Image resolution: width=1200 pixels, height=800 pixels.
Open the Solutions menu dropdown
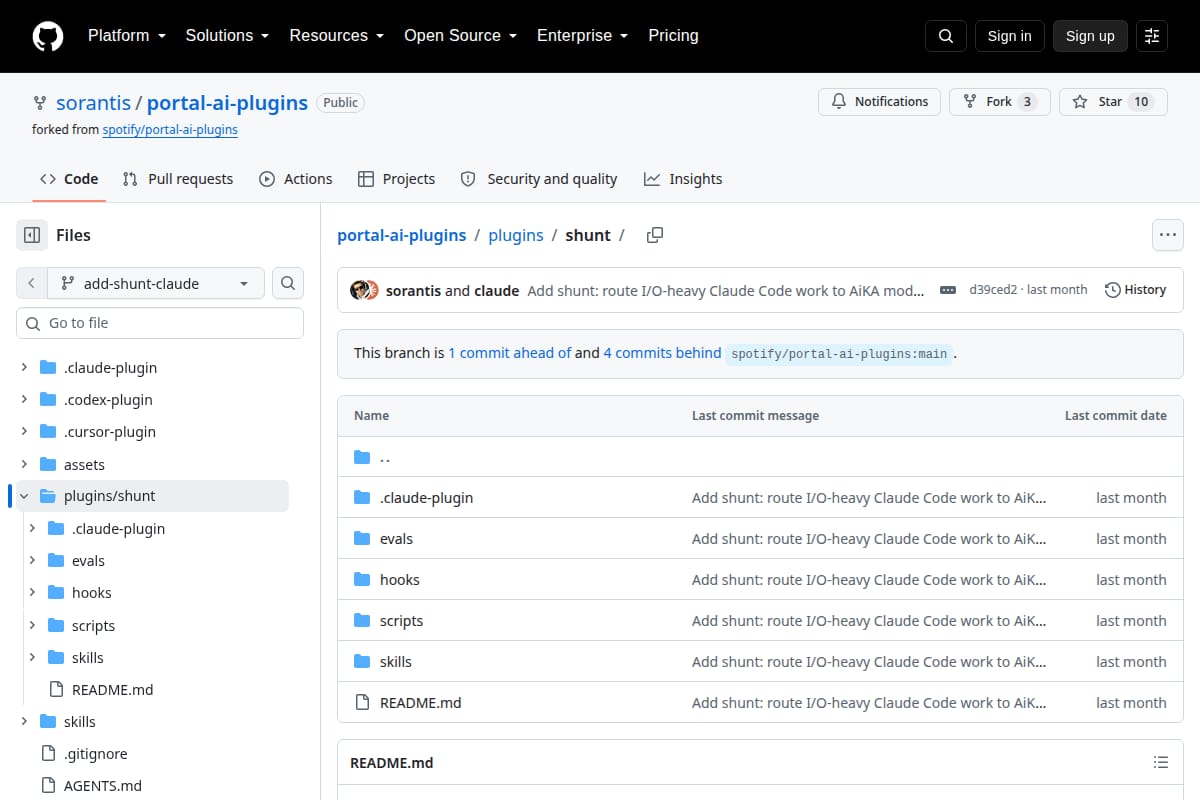[227, 35]
